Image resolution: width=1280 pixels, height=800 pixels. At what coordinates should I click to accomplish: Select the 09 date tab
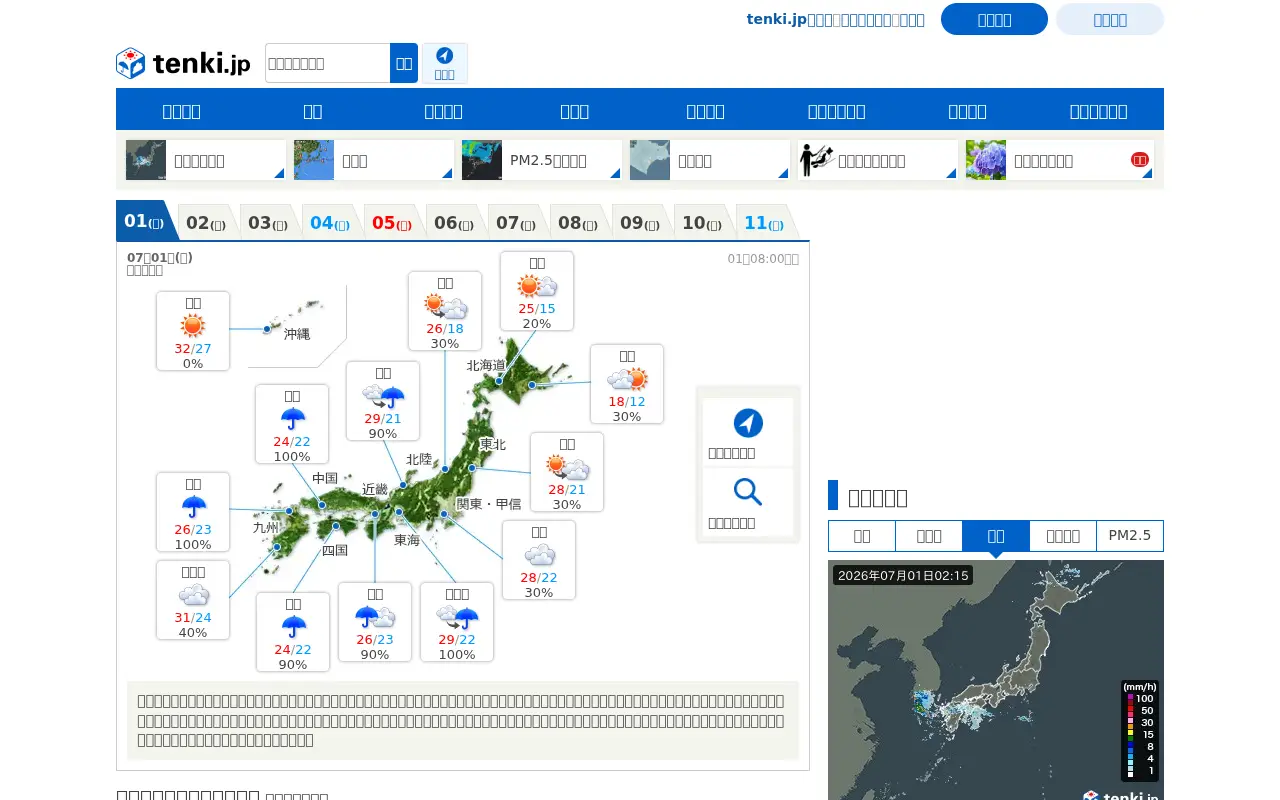click(x=642, y=223)
